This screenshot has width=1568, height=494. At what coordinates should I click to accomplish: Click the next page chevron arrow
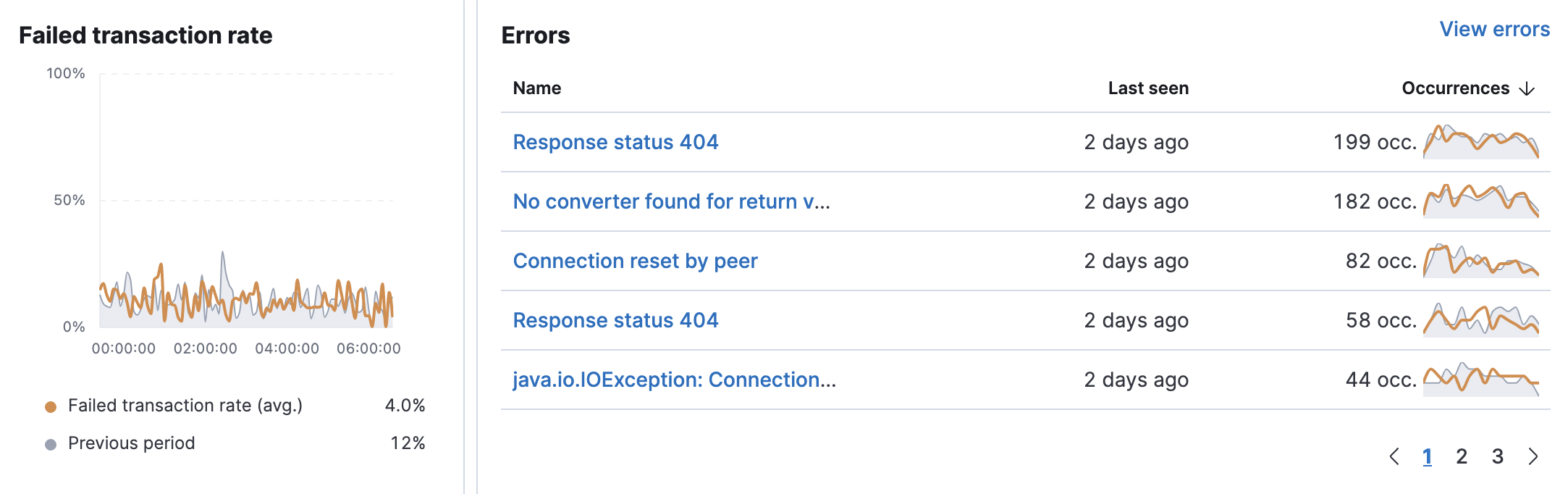(1533, 457)
